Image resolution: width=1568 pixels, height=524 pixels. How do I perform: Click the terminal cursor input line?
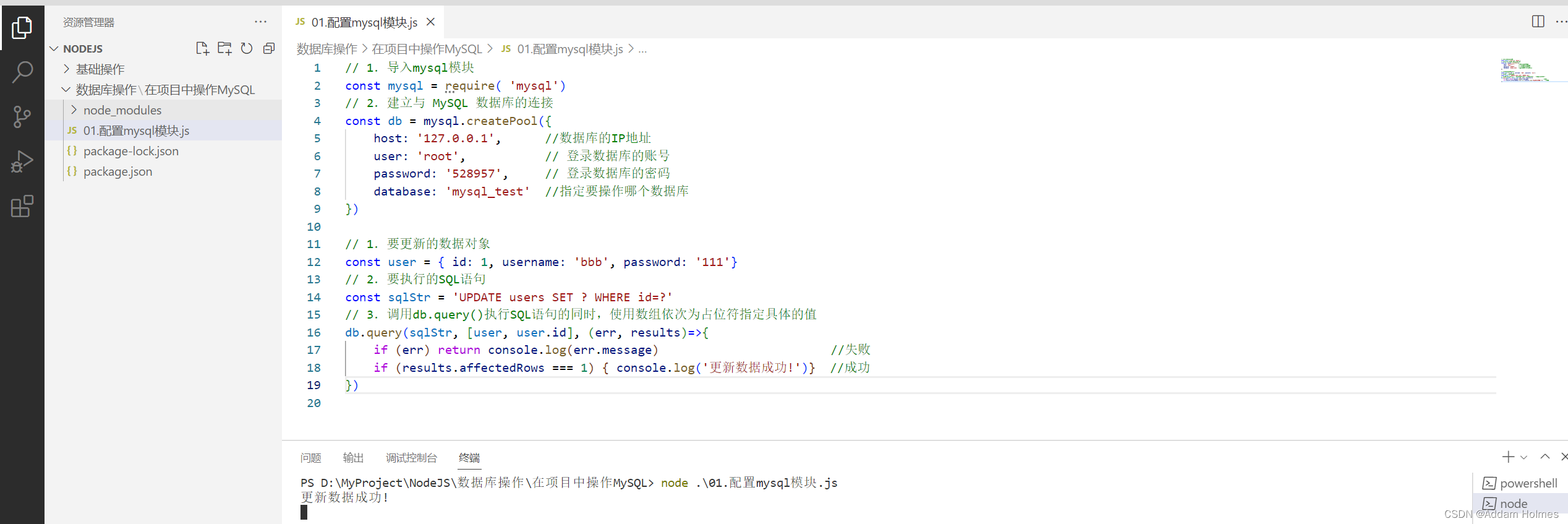[304, 512]
